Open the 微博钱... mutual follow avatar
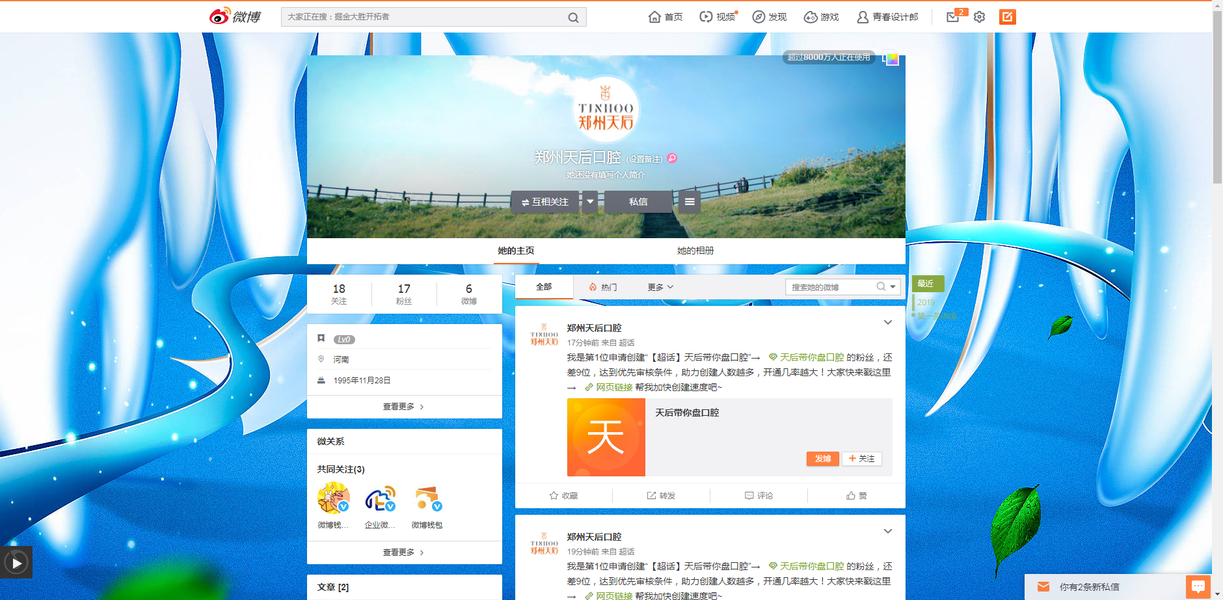Image resolution: width=1223 pixels, height=600 pixels. (333, 498)
